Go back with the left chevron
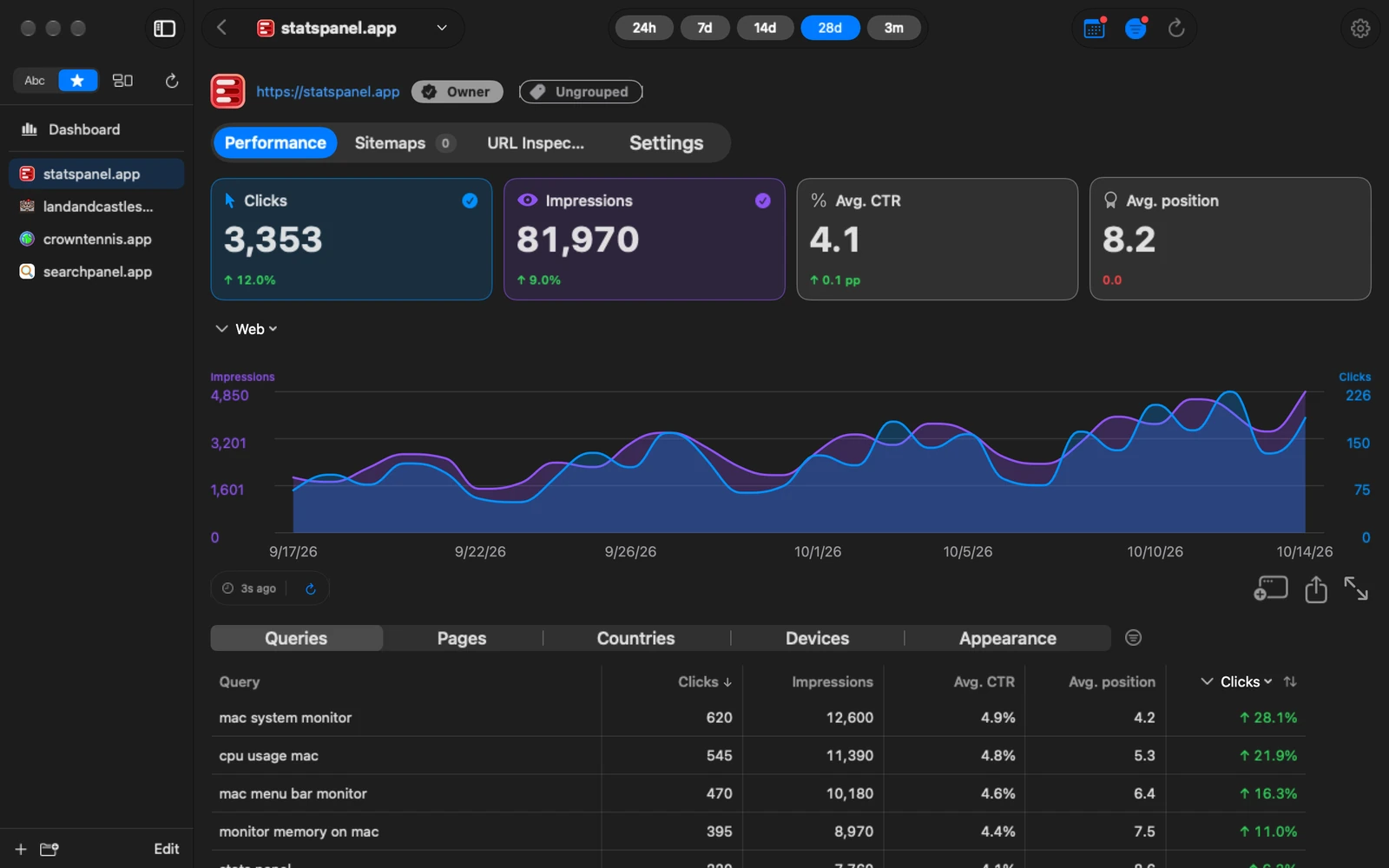 pos(222,28)
